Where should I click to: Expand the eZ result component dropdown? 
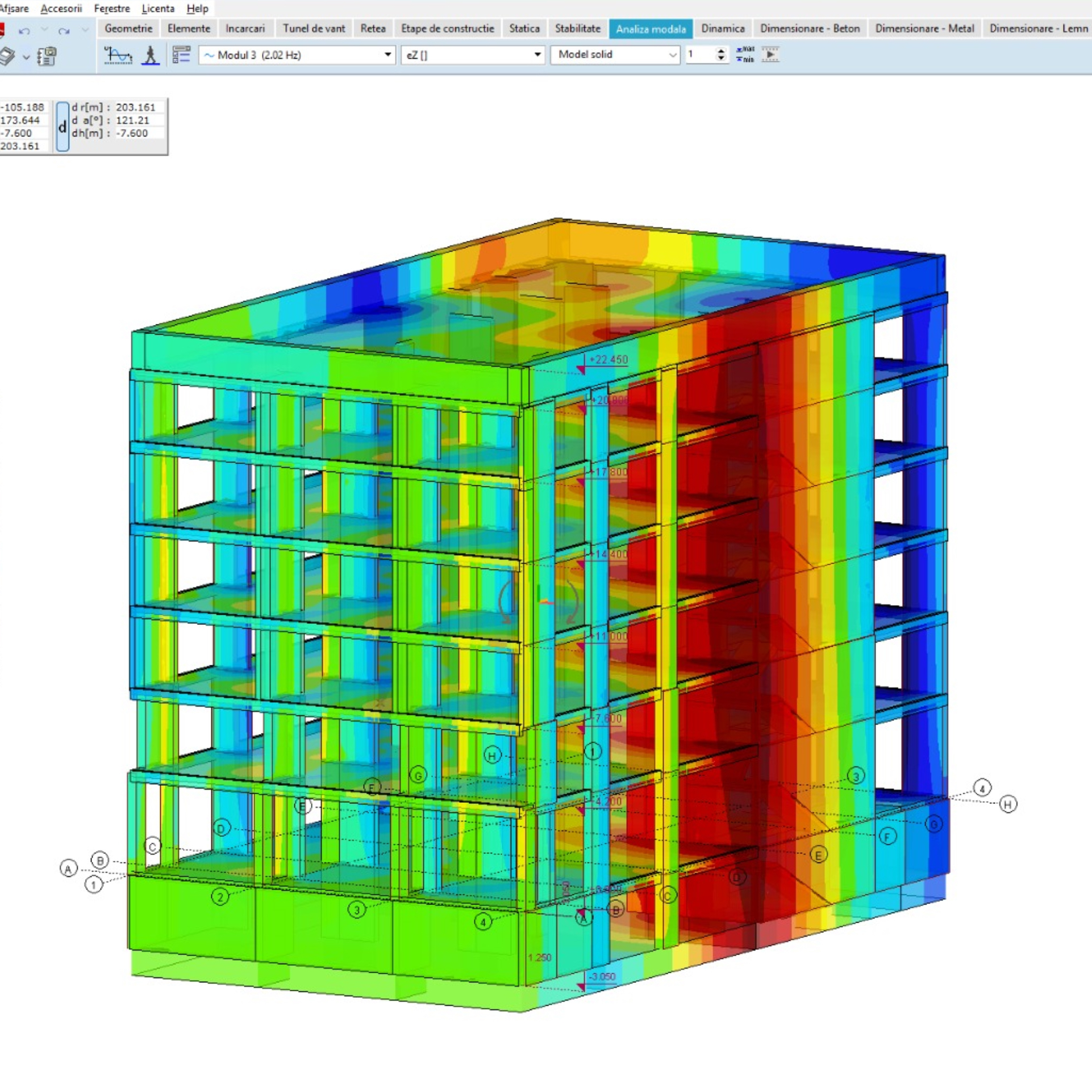coord(537,55)
